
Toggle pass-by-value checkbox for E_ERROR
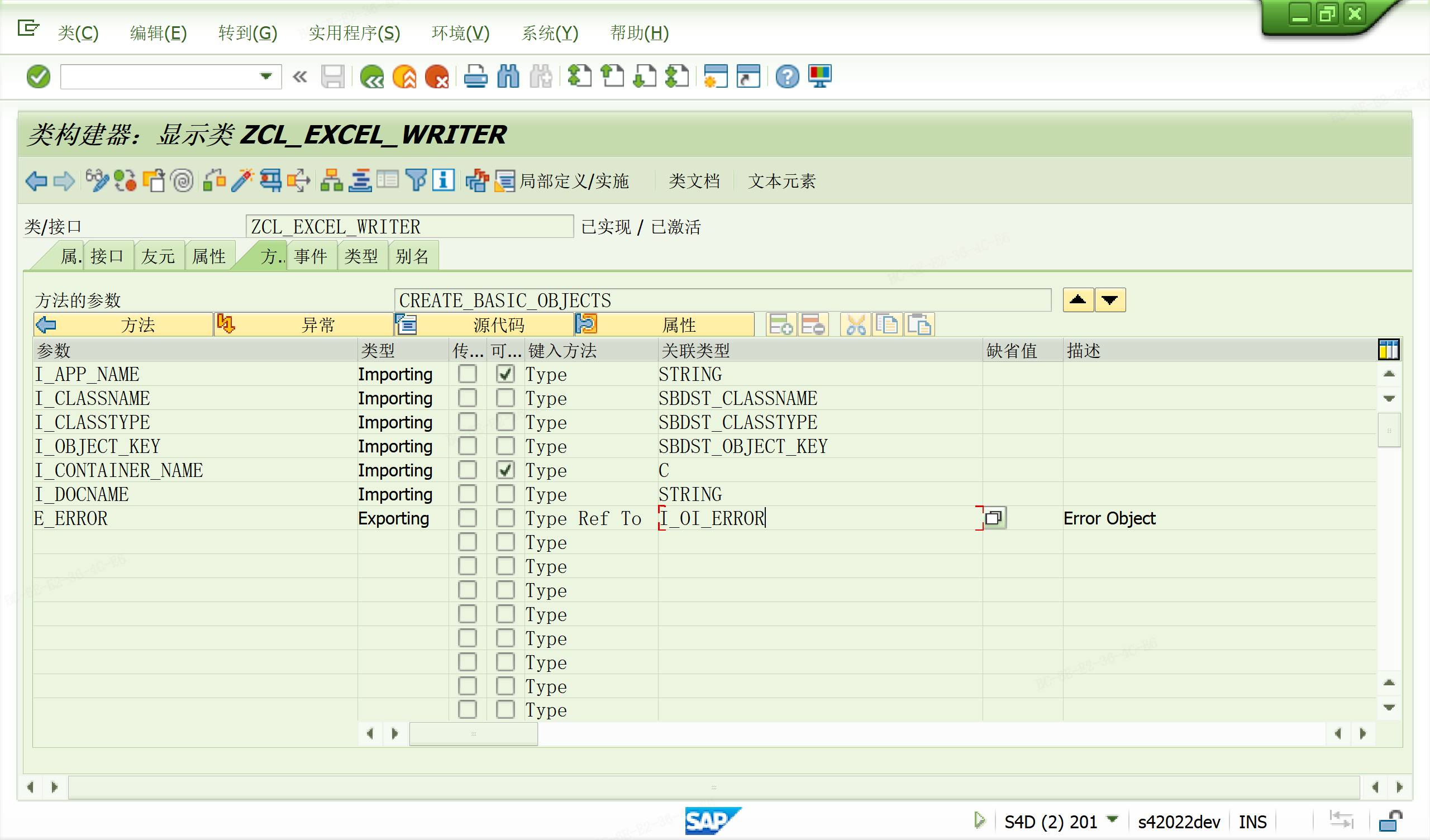click(468, 518)
